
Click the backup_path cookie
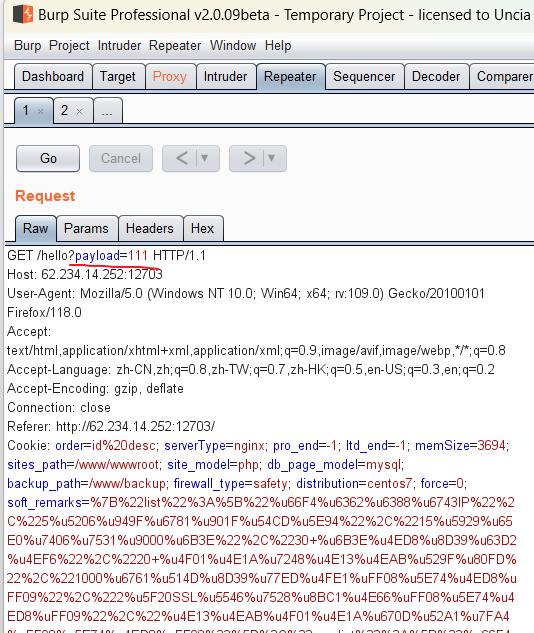point(86,484)
